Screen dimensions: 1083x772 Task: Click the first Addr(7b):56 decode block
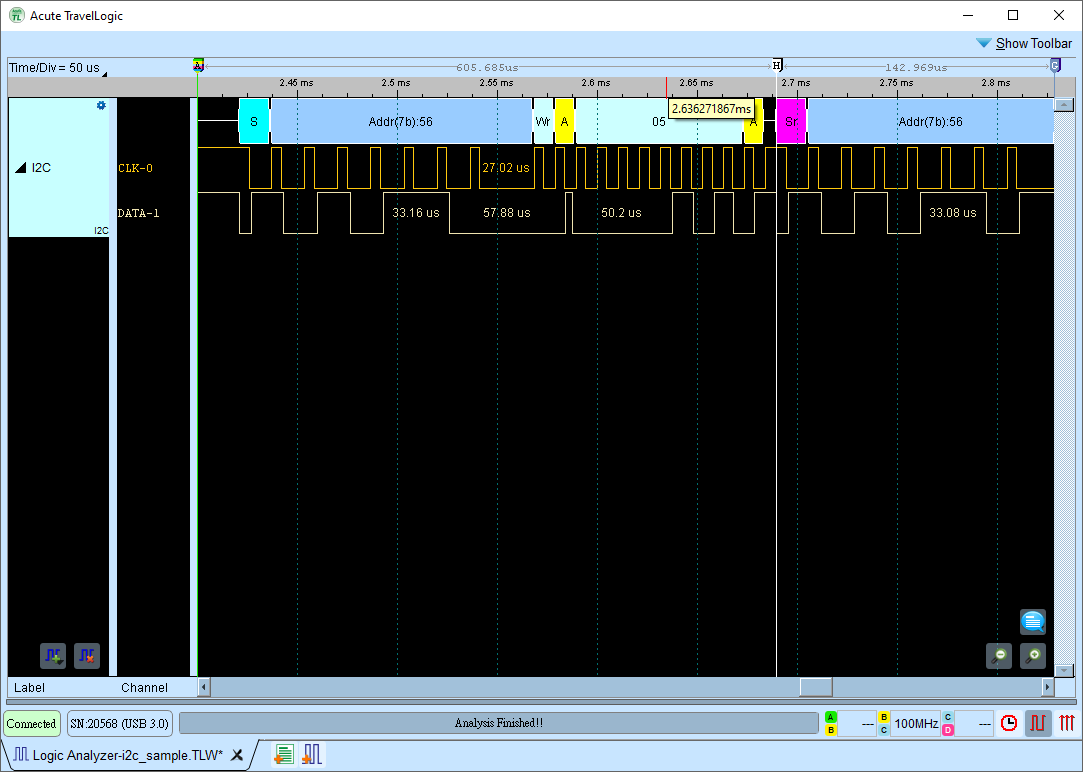click(401, 122)
